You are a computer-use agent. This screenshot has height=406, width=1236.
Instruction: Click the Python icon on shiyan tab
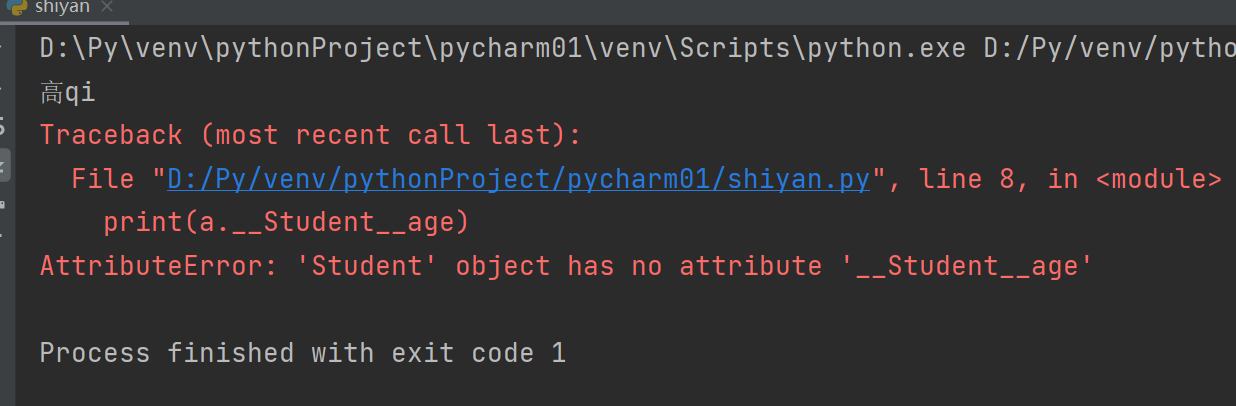coord(14,8)
